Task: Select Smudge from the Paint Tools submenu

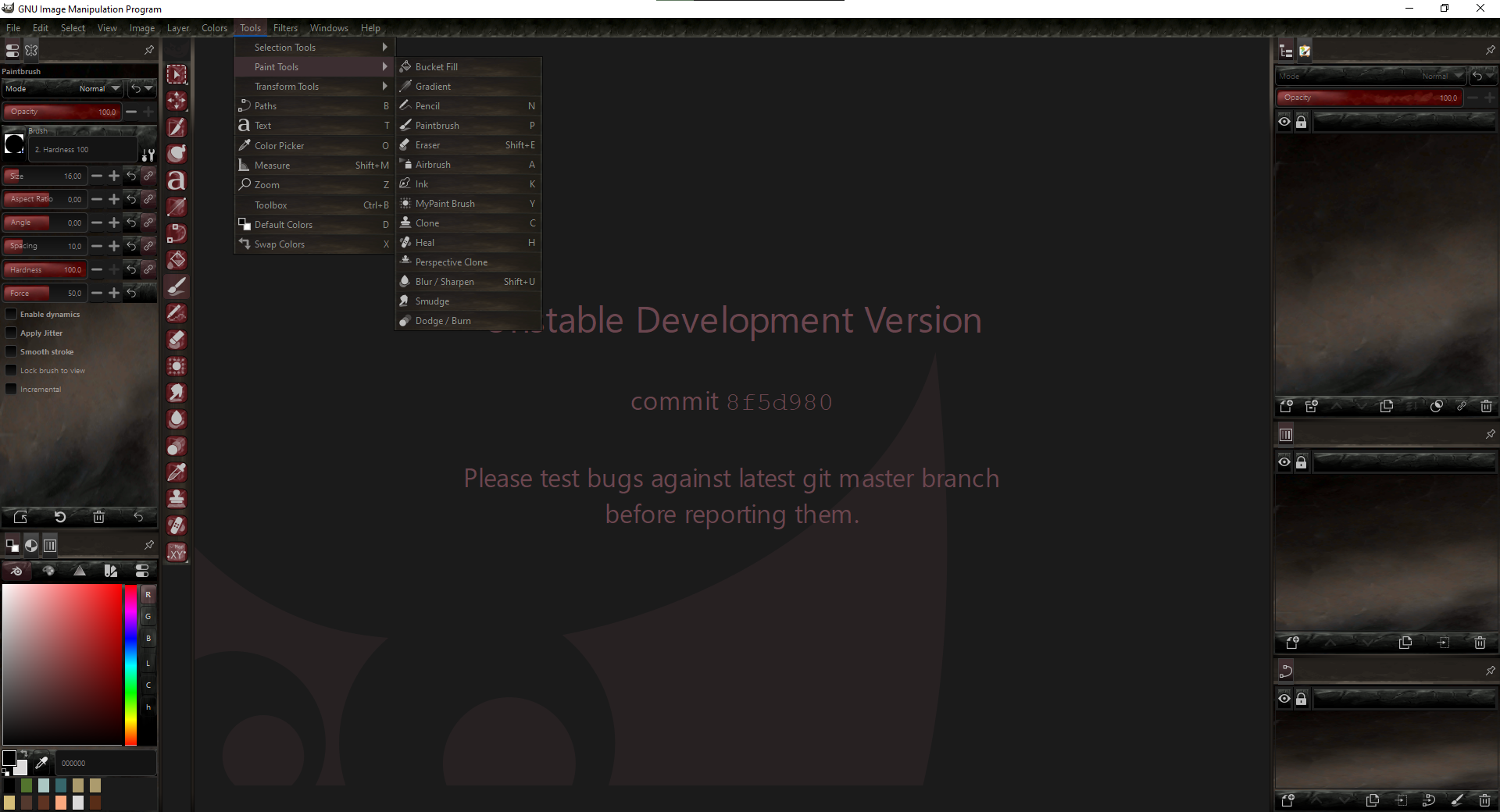Action: click(430, 301)
